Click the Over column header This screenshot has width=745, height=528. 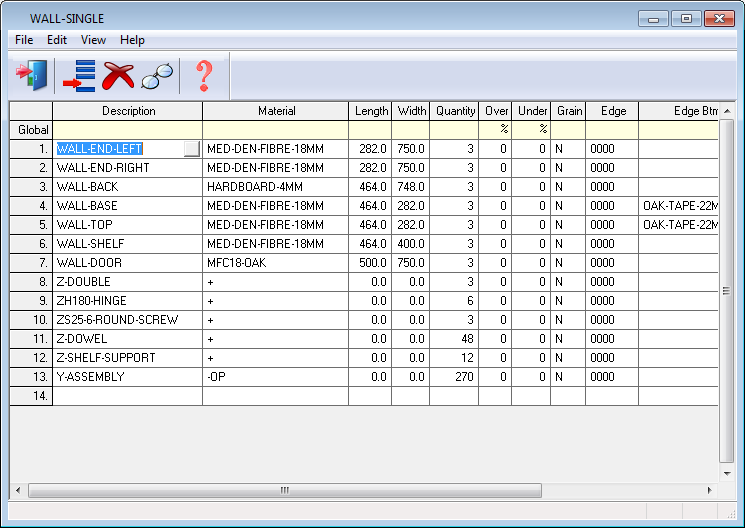[x=495, y=111]
